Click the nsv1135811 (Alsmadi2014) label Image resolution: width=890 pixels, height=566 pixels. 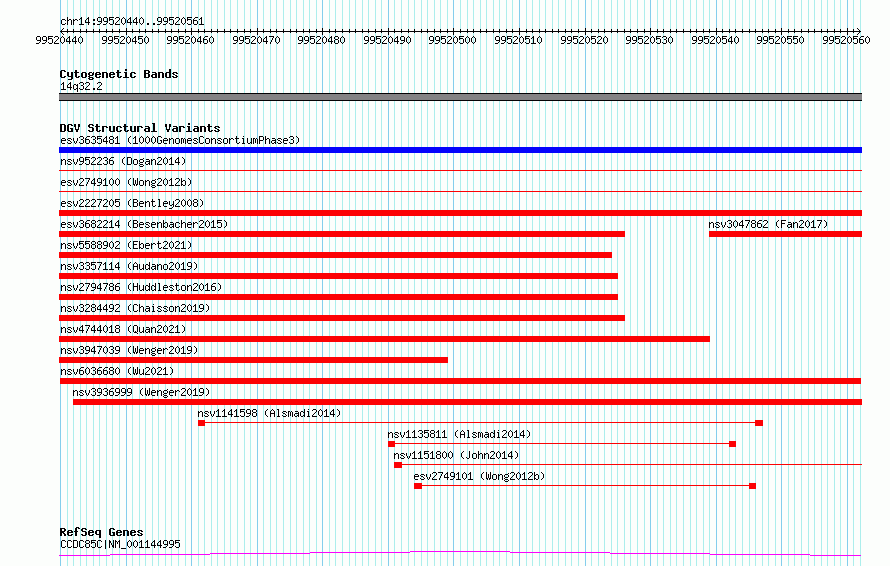pyautogui.click(x=459, y=434)
